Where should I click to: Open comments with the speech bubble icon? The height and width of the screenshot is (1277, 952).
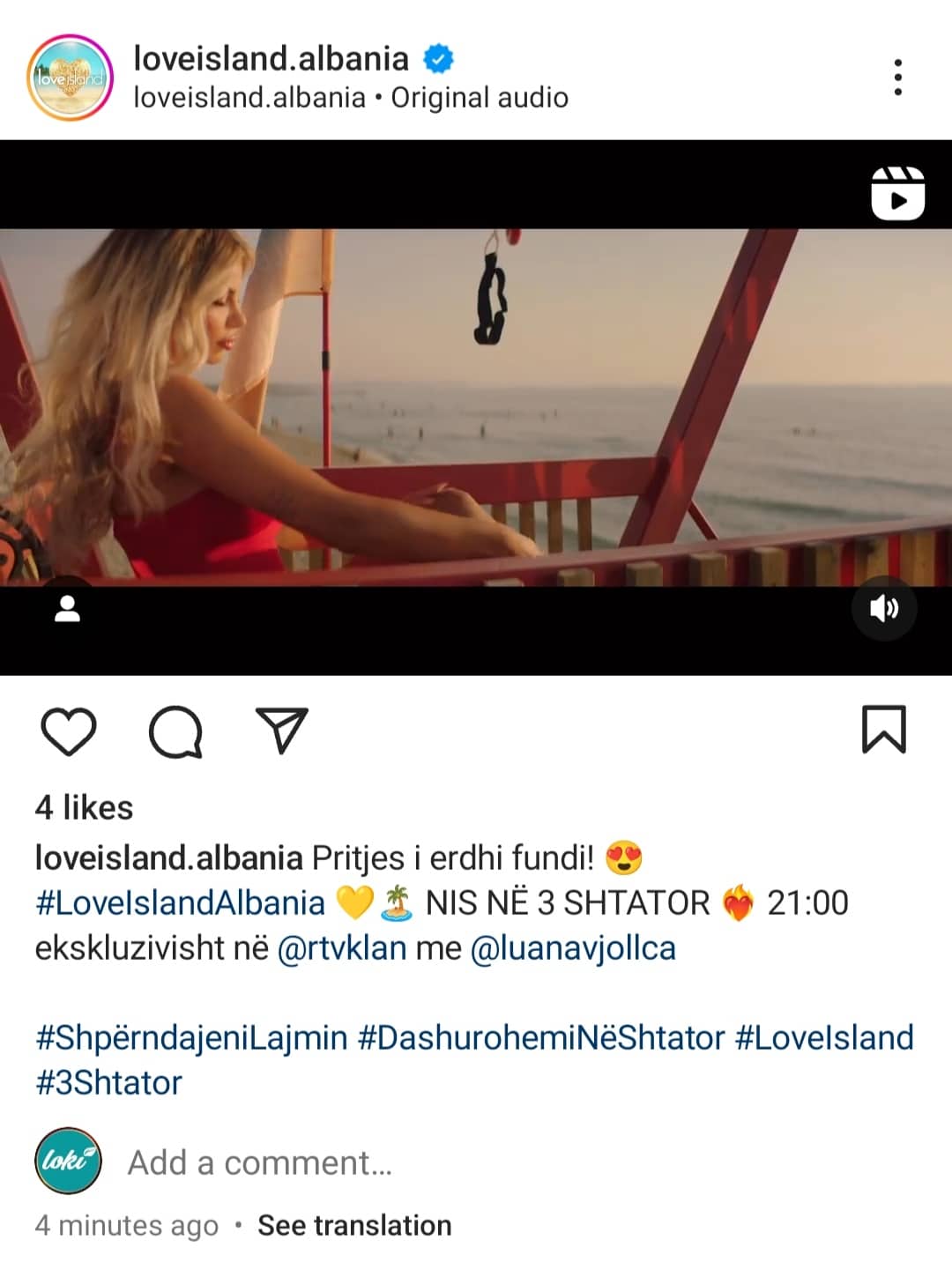pyautogui.click(x=175, y=731)
